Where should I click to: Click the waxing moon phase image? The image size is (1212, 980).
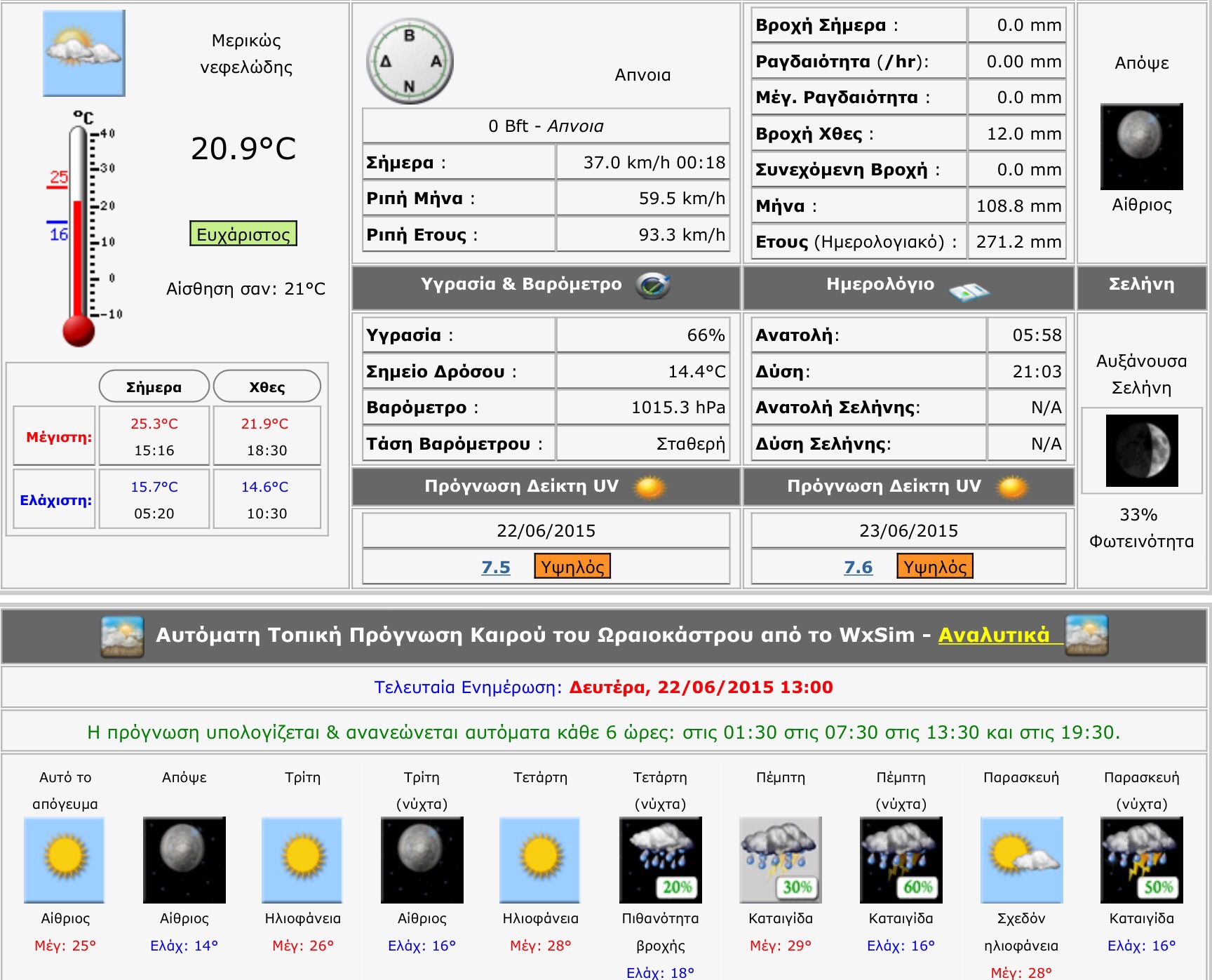(1142, 450)
